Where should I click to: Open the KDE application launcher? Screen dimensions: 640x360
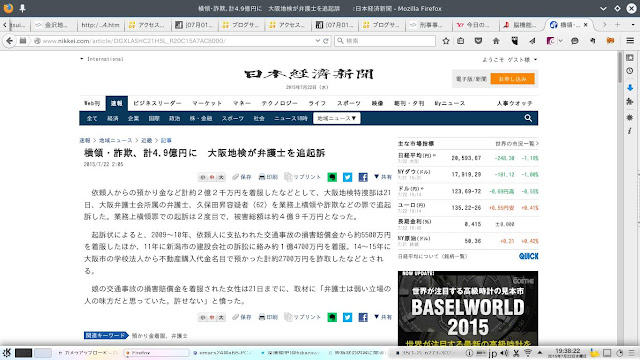click(7, 353)
